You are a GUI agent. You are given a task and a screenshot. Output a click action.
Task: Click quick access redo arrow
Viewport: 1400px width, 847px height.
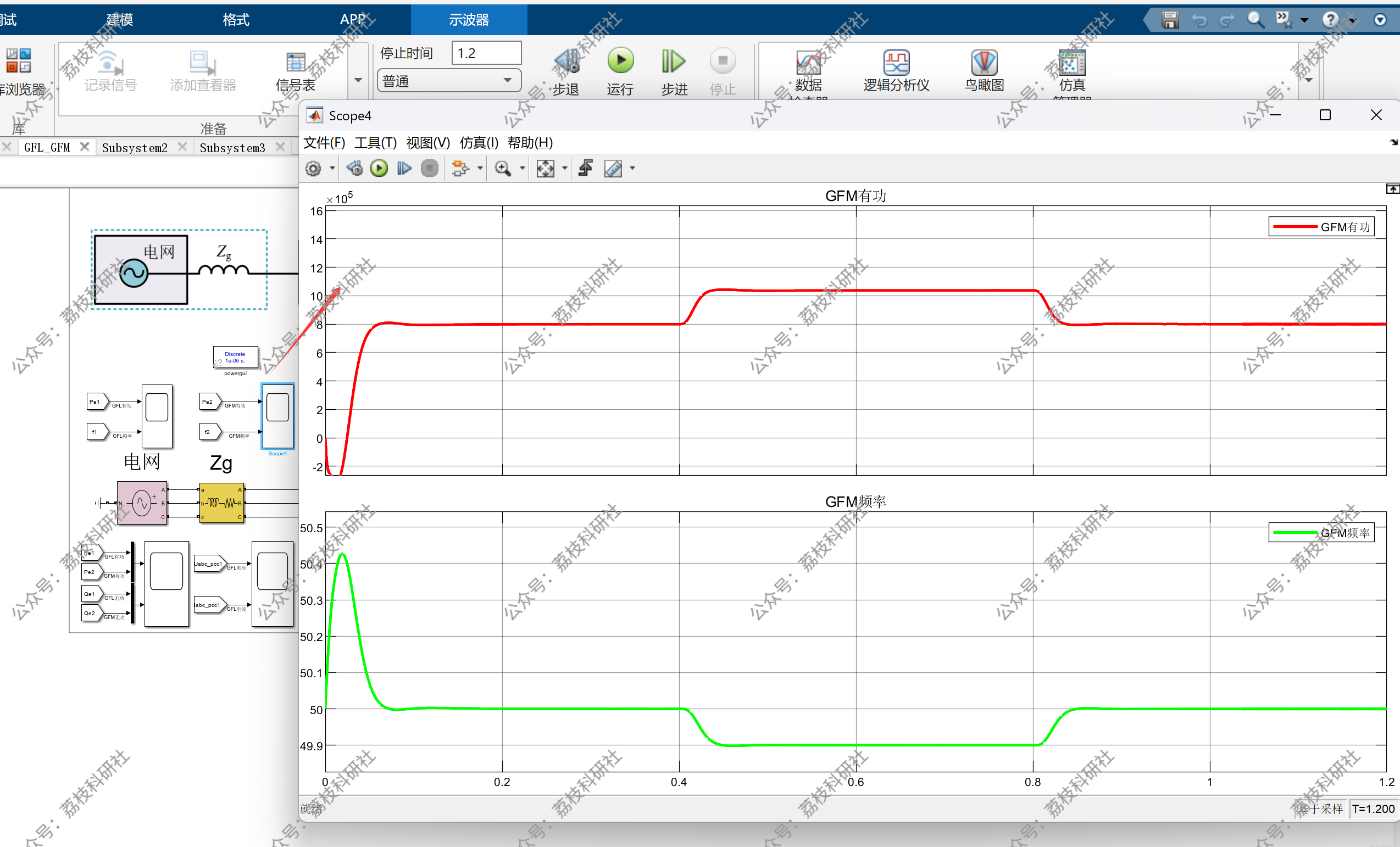pos(1227,20)
